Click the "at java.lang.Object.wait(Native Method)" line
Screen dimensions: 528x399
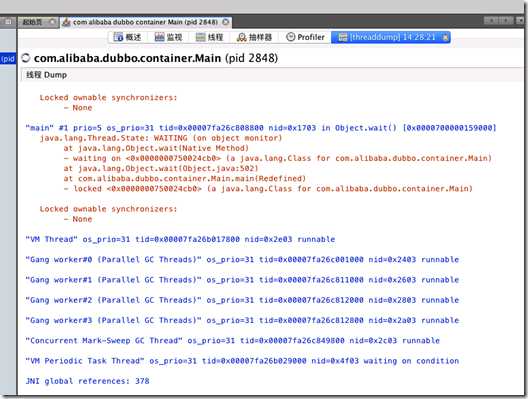156,148
